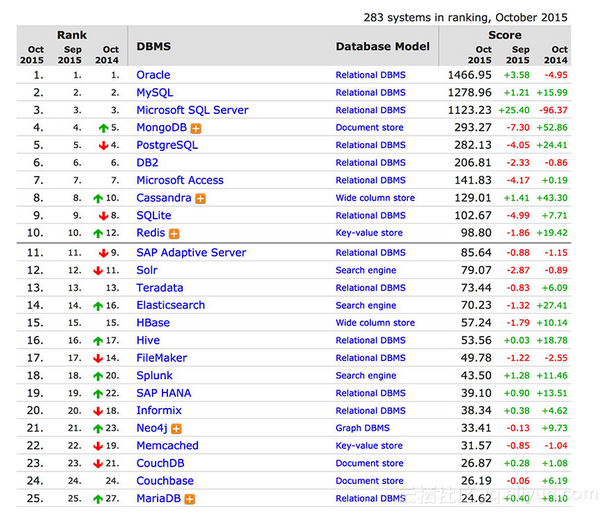Image resolution: width=609 pixels, height=515 pixels.
Task: Click the red down arrow in the Memcached row
Action: 98,446
